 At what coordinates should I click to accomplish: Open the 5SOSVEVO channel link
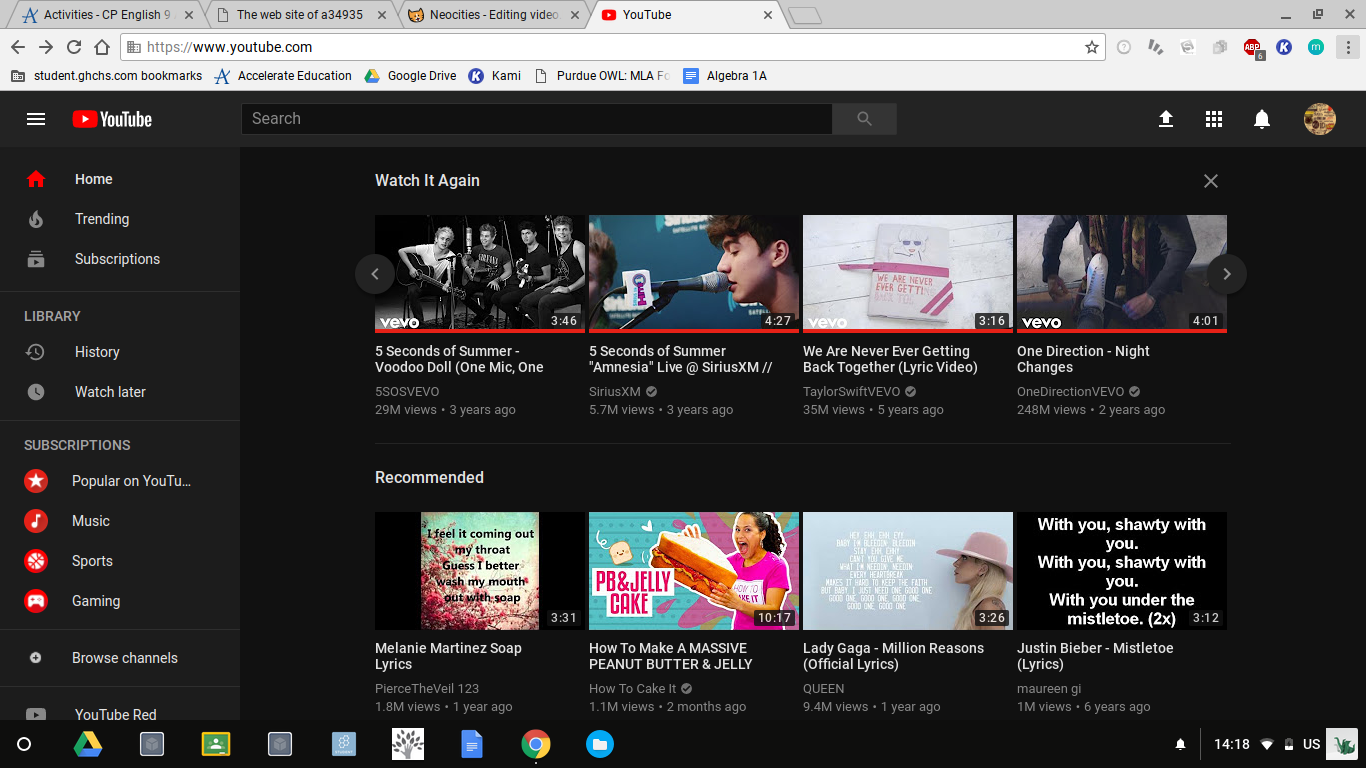tap(407, 392)
